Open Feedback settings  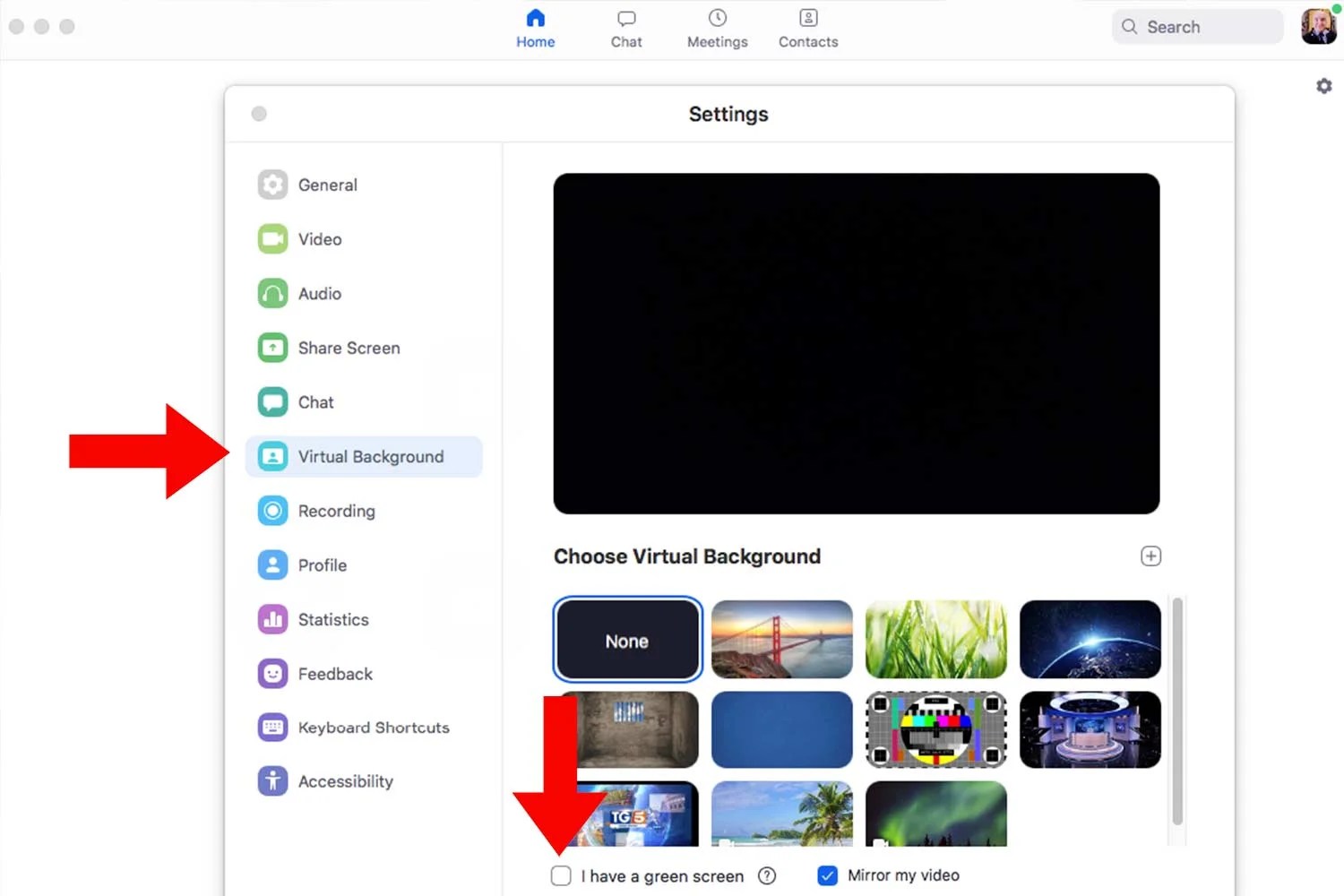(x=335, y=673)
